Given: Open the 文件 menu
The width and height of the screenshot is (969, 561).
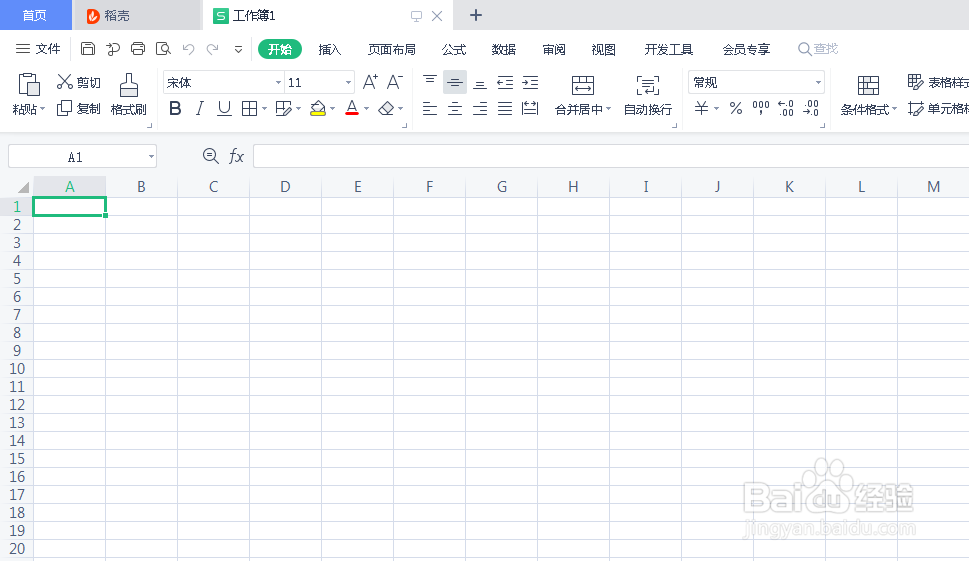Looking at the screenshot, I should pos(38,49).
